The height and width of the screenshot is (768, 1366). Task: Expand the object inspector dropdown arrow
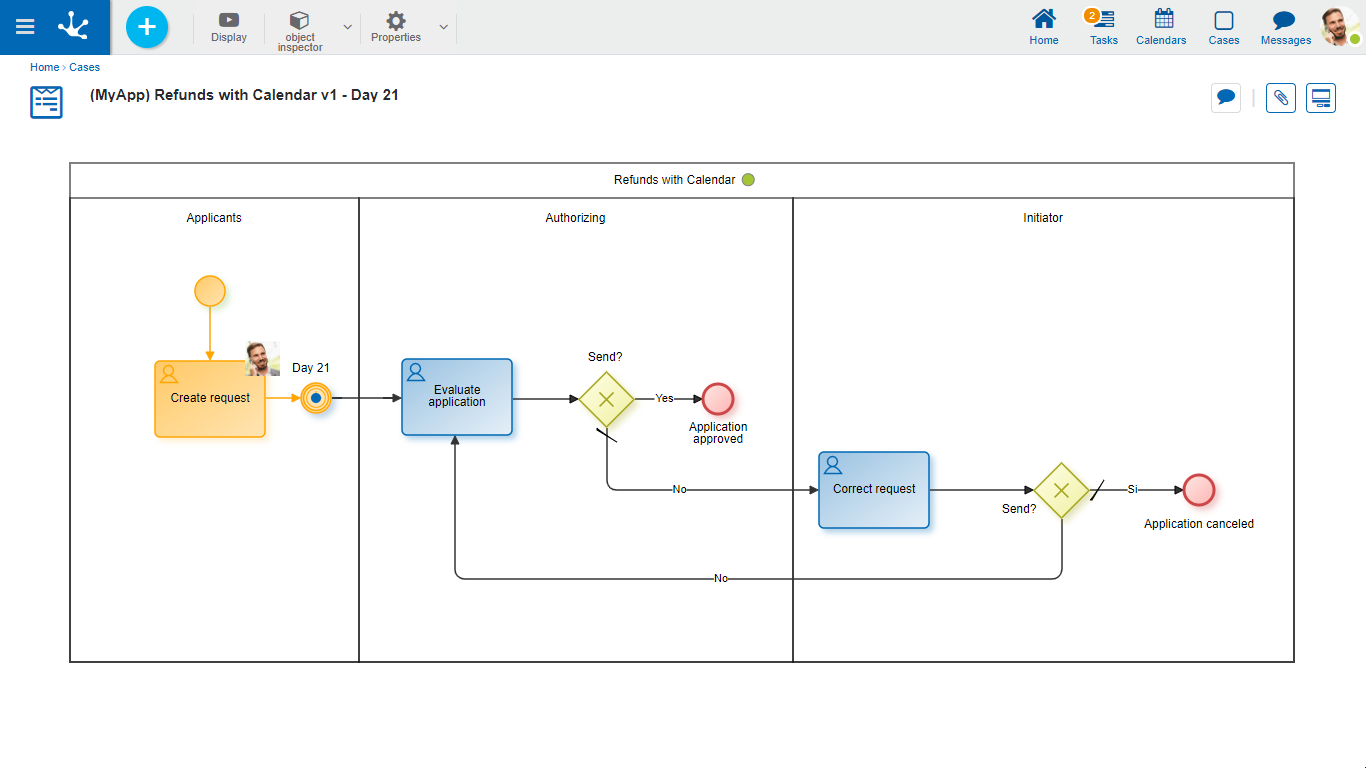pyautogui.click(x=347, y=27)
